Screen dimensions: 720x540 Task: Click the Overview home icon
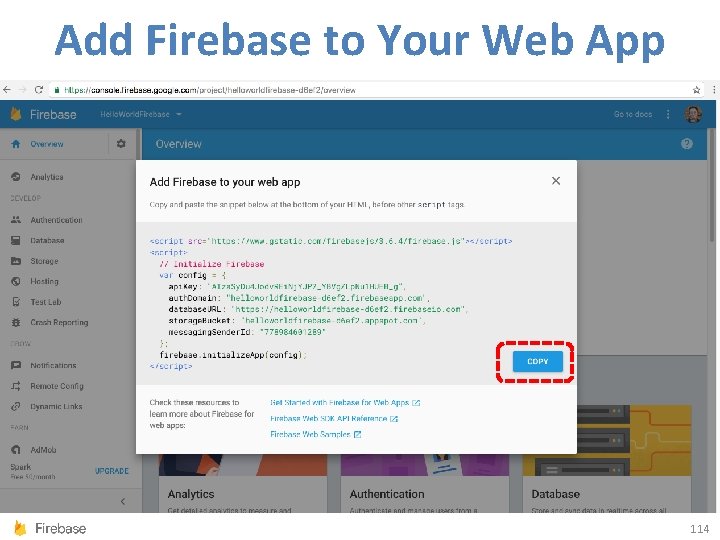16,144
